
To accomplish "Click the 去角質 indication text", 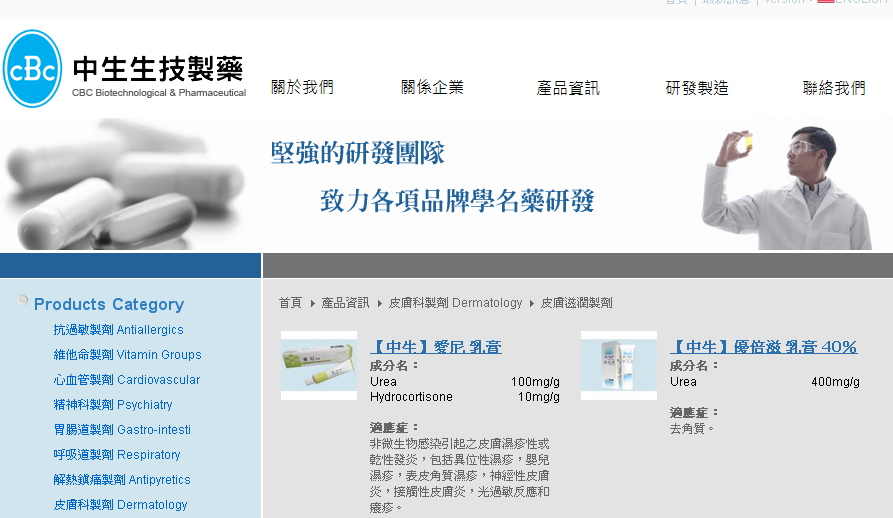I will (x=692, y=429).
